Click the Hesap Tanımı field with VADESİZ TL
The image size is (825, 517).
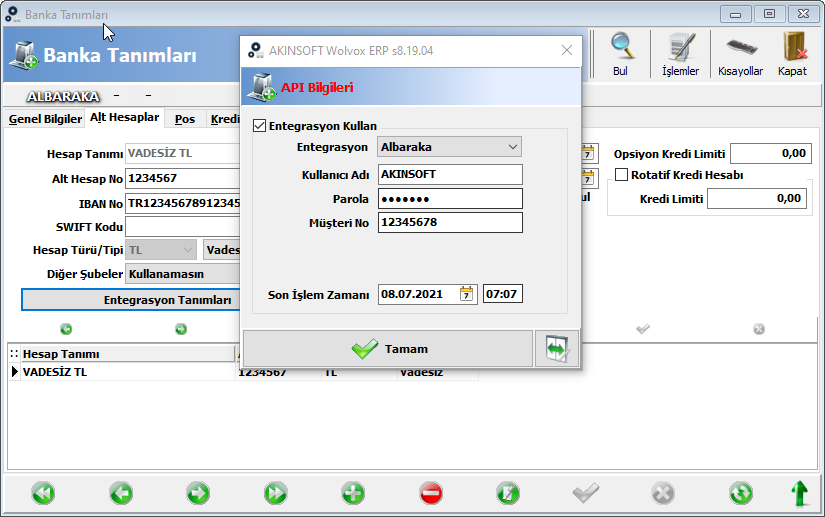click(183, 153)
